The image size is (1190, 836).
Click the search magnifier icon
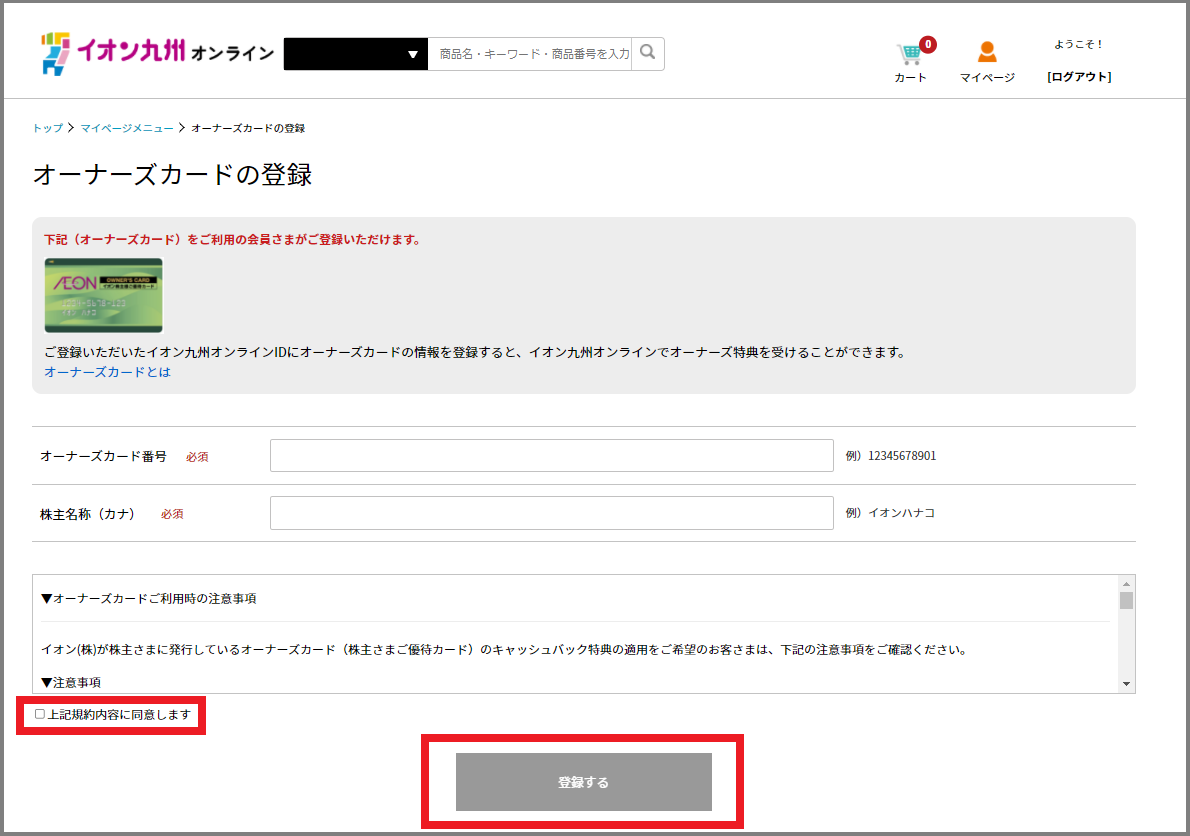pyautogui.click(x=647, y=52)
